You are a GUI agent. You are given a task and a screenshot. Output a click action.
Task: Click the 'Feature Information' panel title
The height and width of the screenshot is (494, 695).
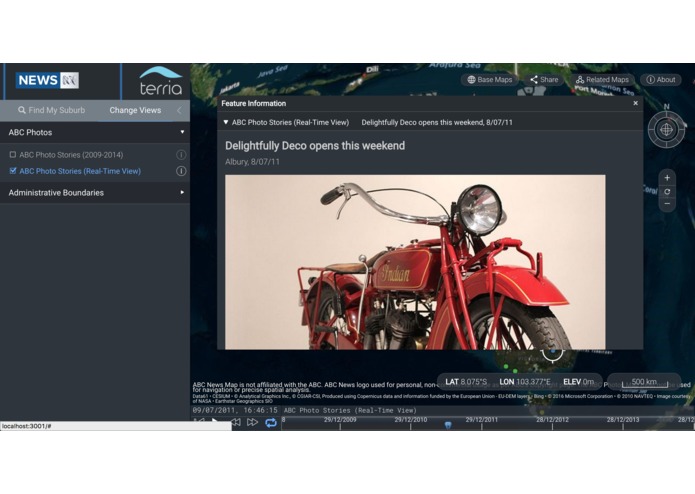click(x=254, y=103)
